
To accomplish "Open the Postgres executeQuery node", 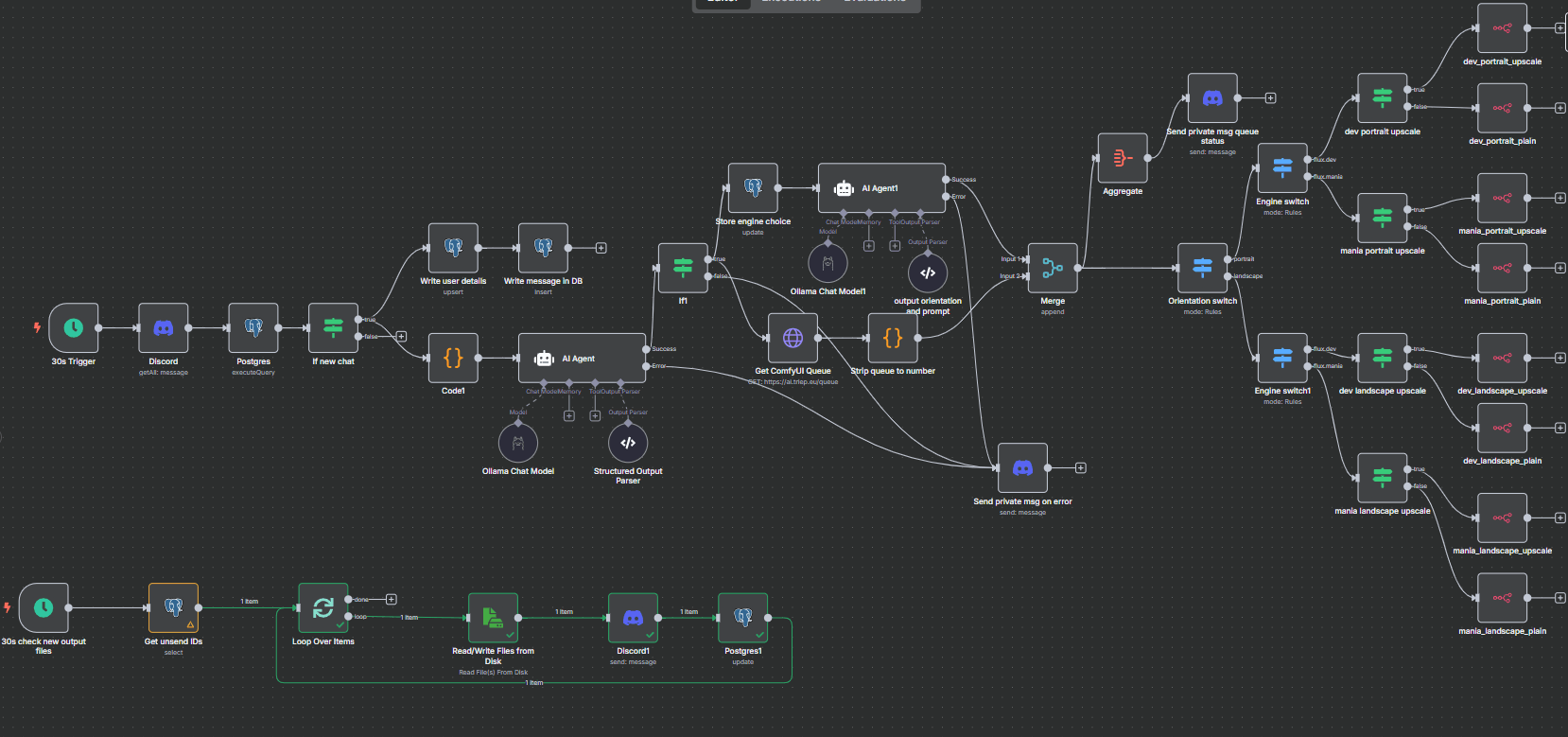I will 253,328.
